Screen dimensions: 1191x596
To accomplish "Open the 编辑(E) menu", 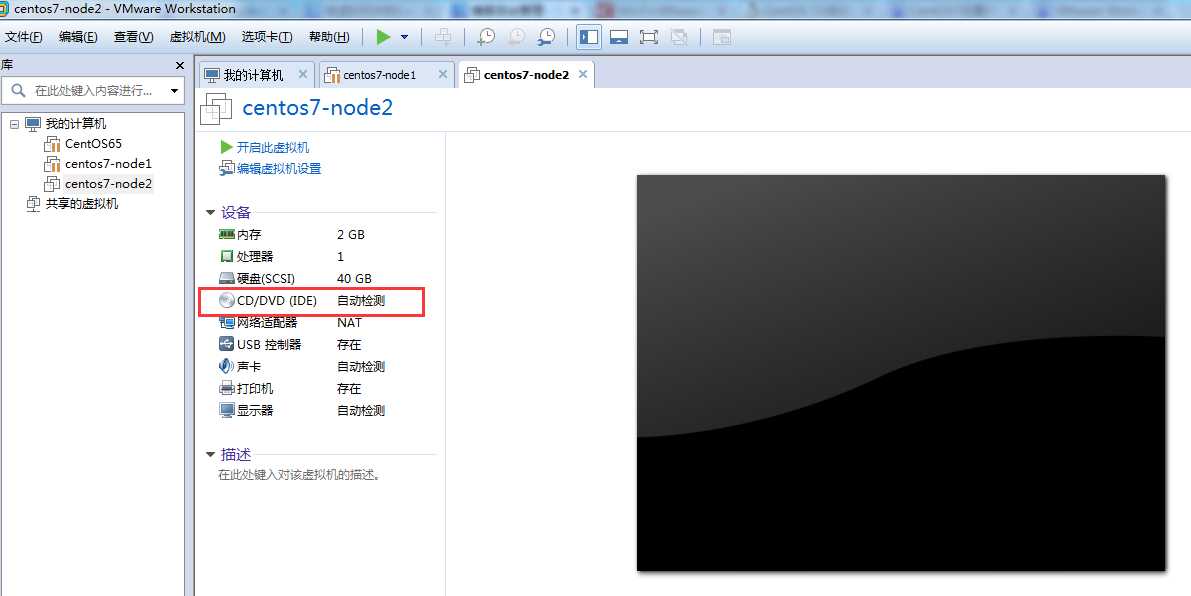I will coord(78,37).
